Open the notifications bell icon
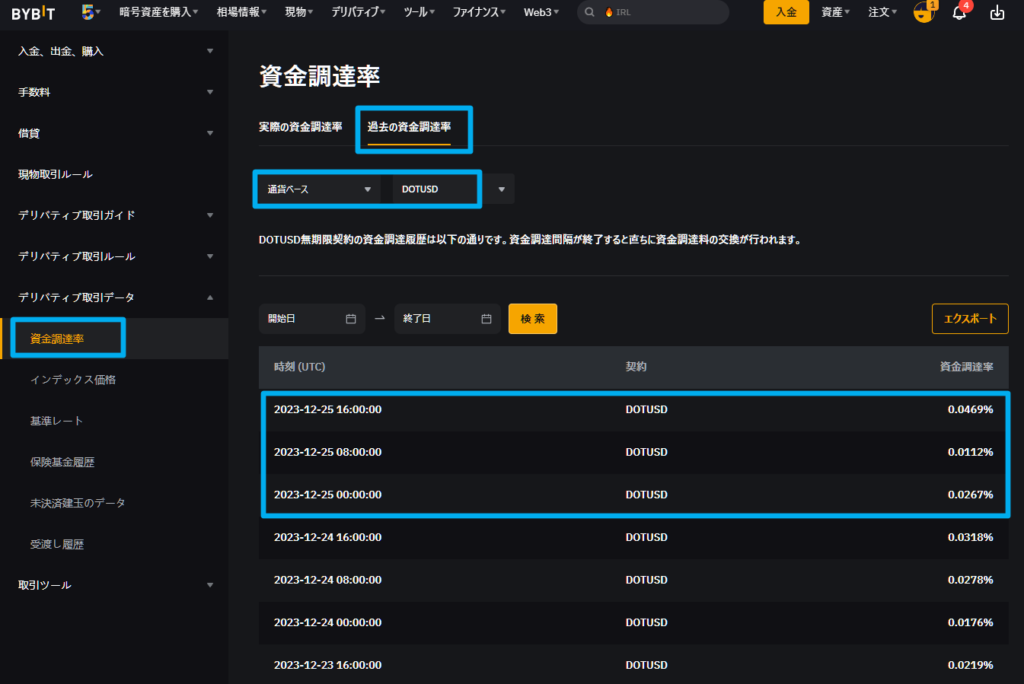This screenshot has height=684, width=1024. click(x=958, y=13)
